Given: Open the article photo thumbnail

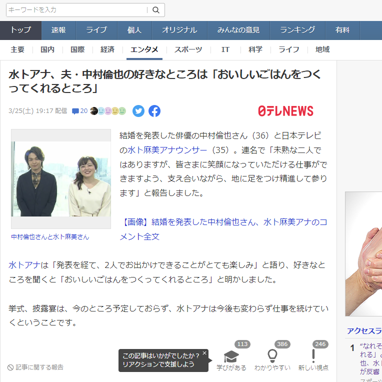Looking at the screenshot, I should pyautogui.click(x=61, y=179).
